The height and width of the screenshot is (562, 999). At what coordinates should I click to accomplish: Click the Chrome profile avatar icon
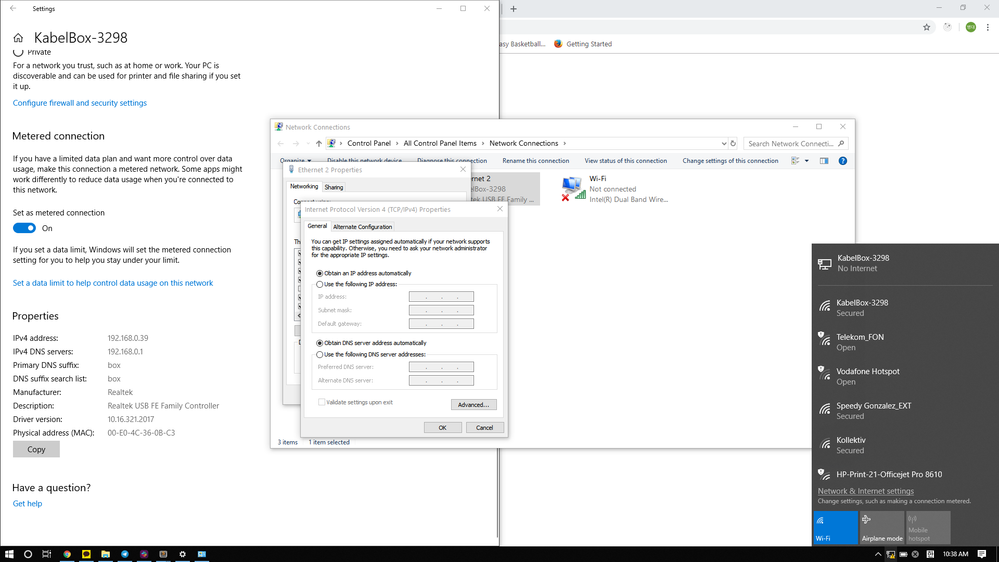tap(970, 27)
